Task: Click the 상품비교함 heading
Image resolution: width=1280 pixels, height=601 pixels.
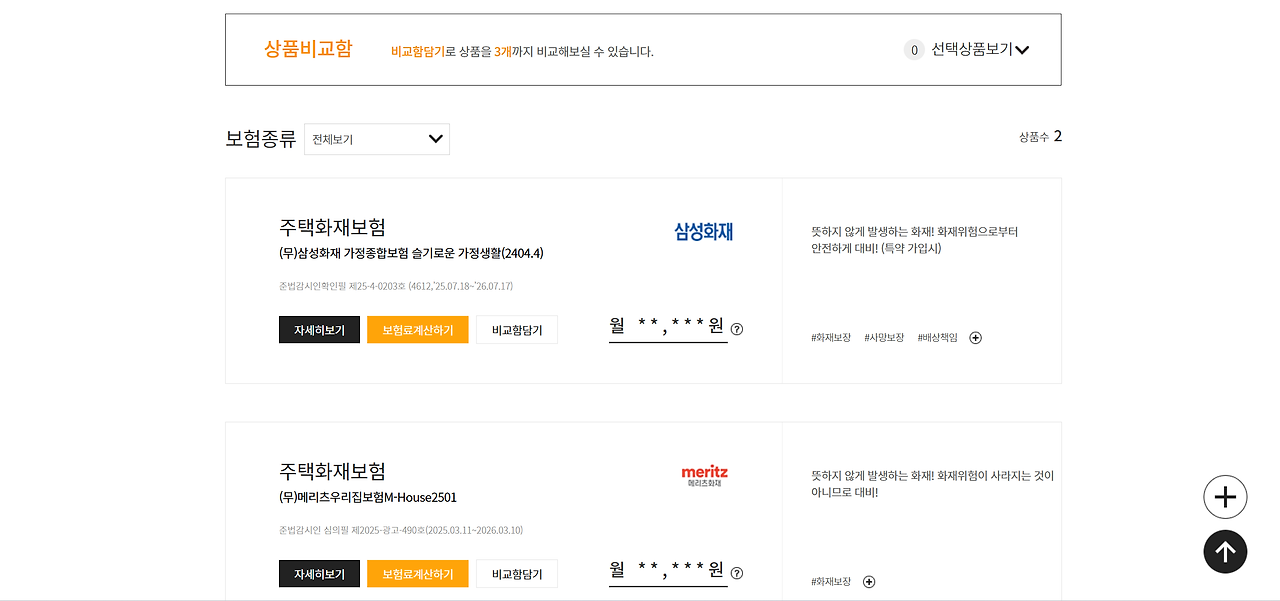Action: coord(308,49)
